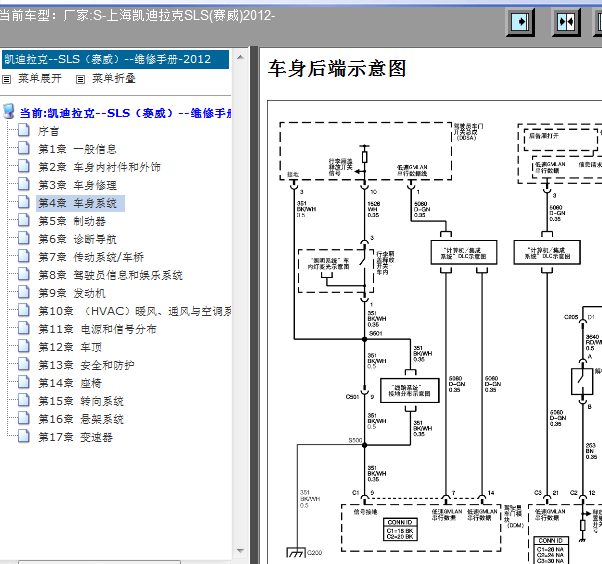The height and width of the screenshot is (564, 602).
Task: Click the vehicle label 当前车型：厂家:S-上海凯迪拉克SLS
Action: pyautogui.click(x=137, y=16)
